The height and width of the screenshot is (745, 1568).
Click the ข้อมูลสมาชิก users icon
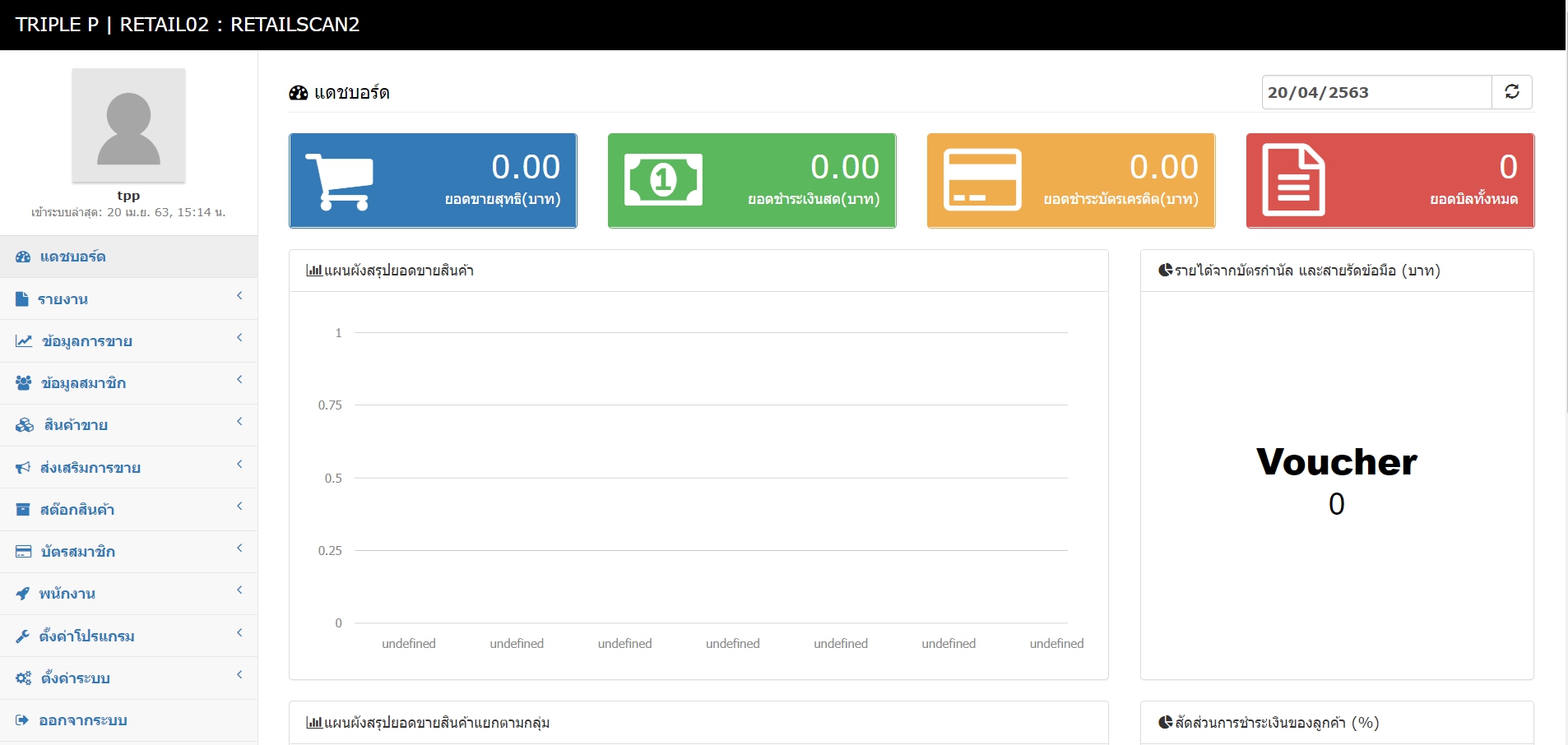point(24,382)
